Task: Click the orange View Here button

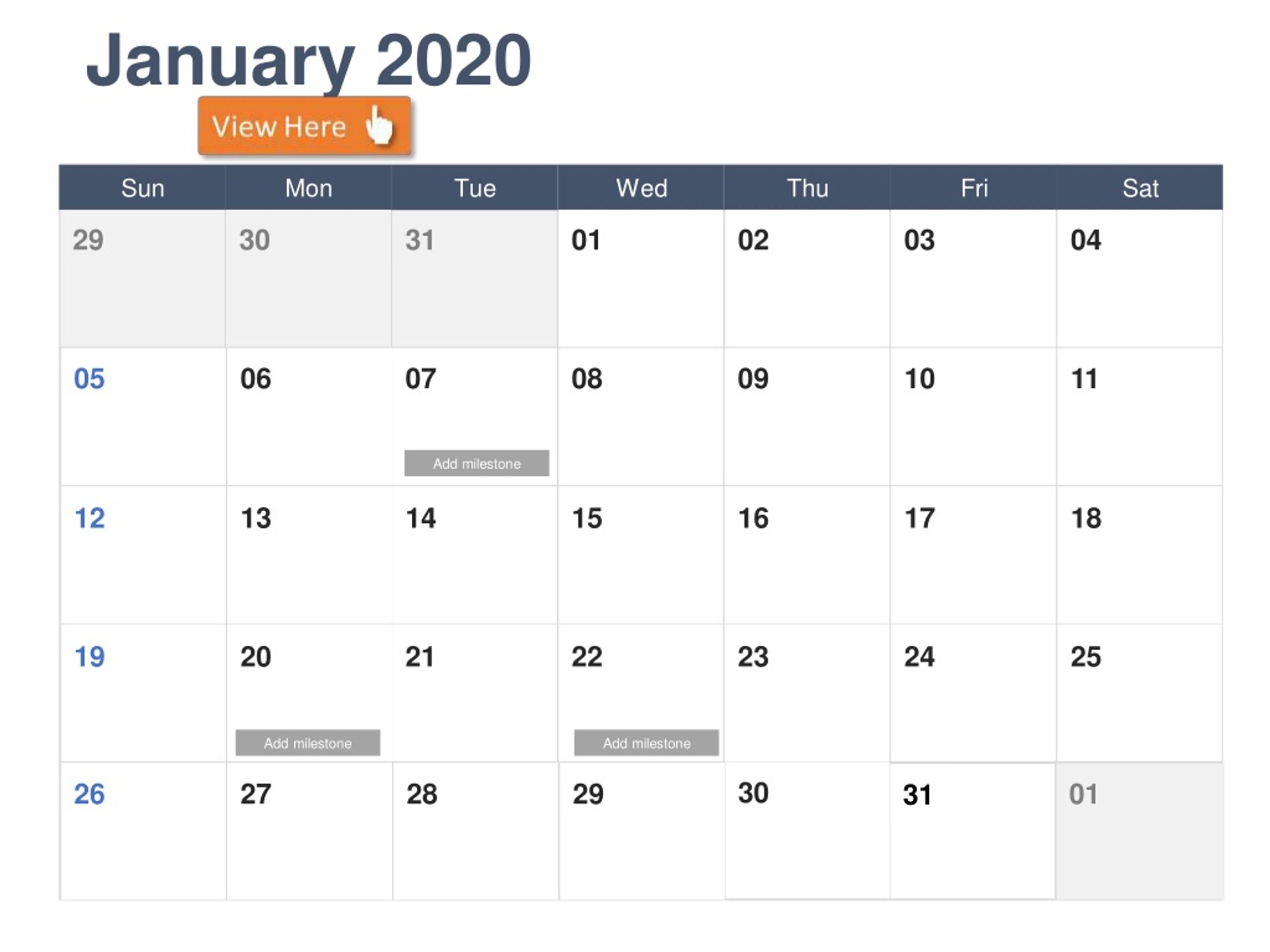Action: point(304,125)
